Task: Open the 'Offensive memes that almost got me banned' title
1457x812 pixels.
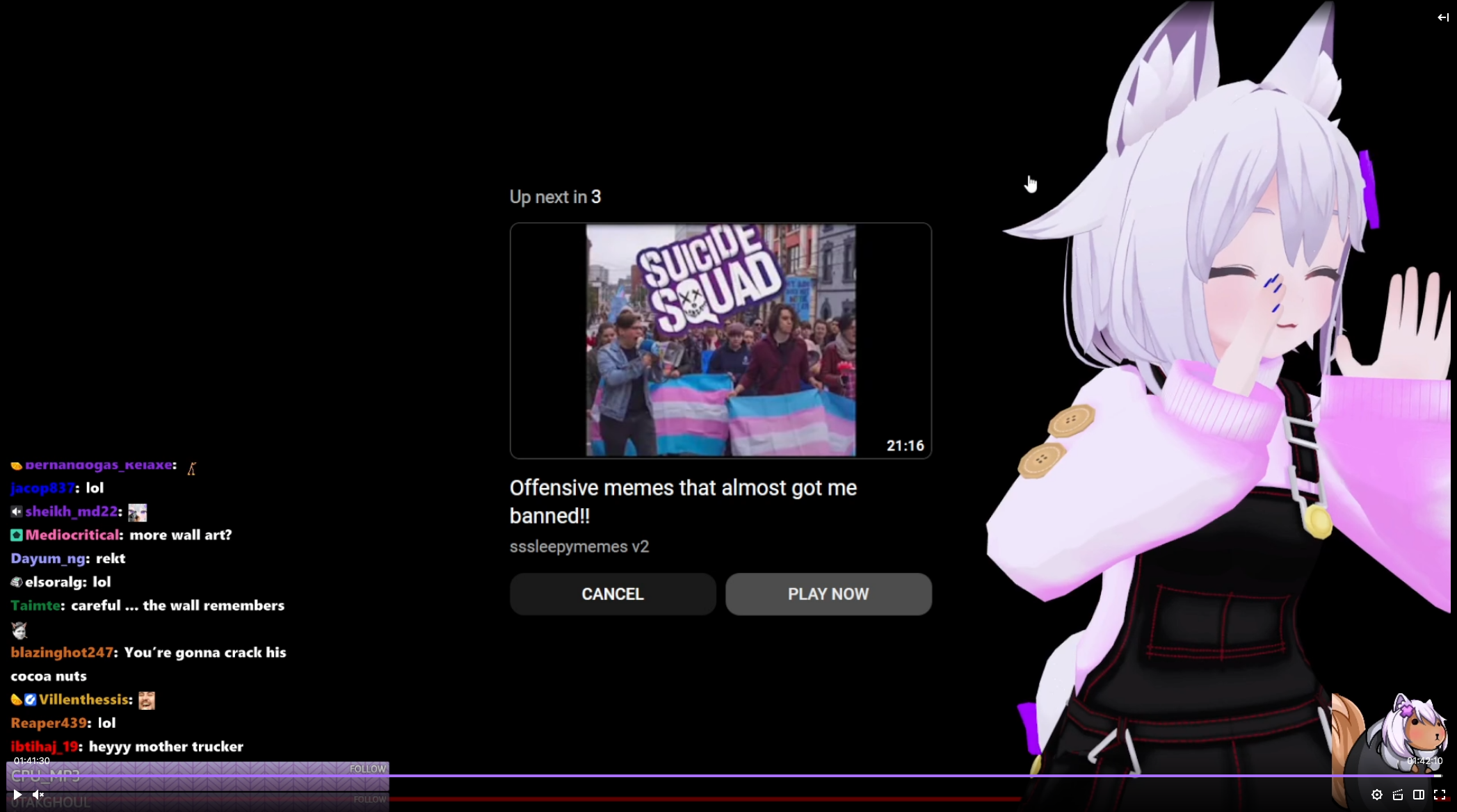Action: click(x=683, y=501)
